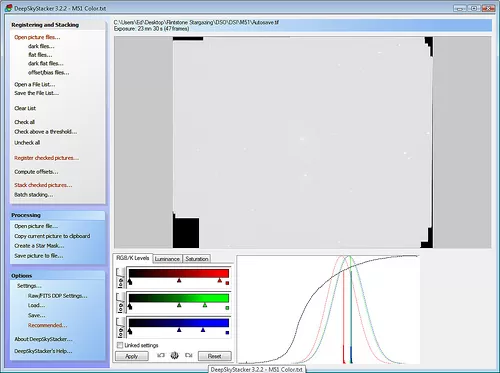This screenshot has width=500, height=373.
Task: Click the blue channel log curve icon
Action: 120,327
